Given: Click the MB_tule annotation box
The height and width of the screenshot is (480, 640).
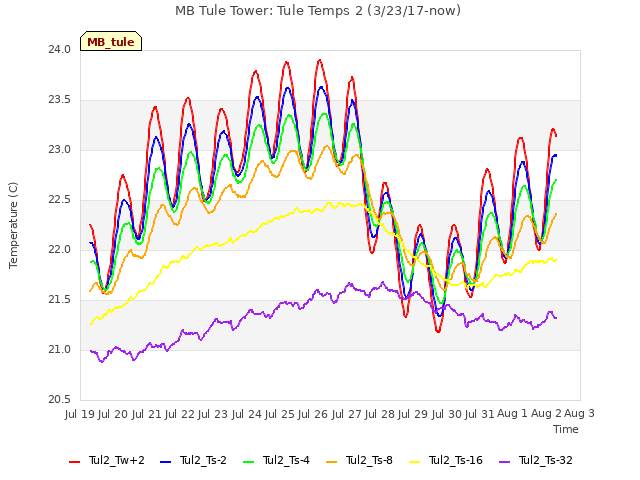Looking at the screenshot, I should pos(111,41).
